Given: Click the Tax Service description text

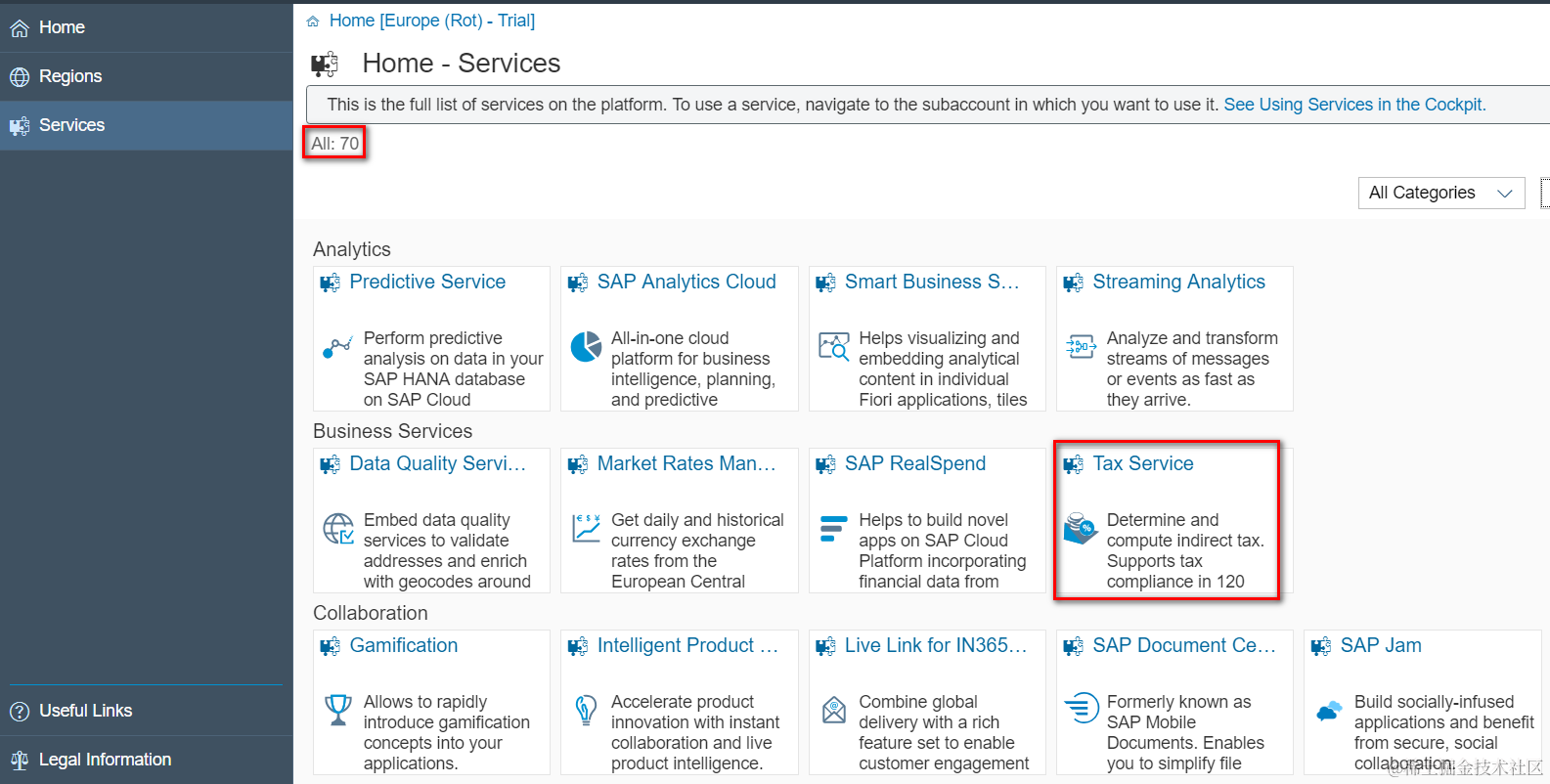Looking at the screenshot, I should (1185, 550).
